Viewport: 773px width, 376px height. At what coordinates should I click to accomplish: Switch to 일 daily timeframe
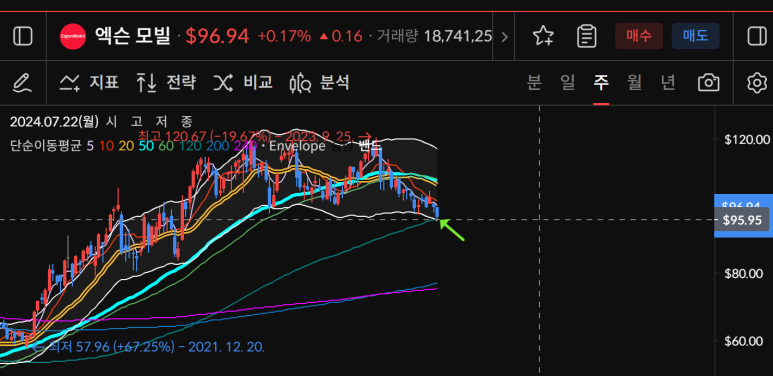click(x=568, y=82)
